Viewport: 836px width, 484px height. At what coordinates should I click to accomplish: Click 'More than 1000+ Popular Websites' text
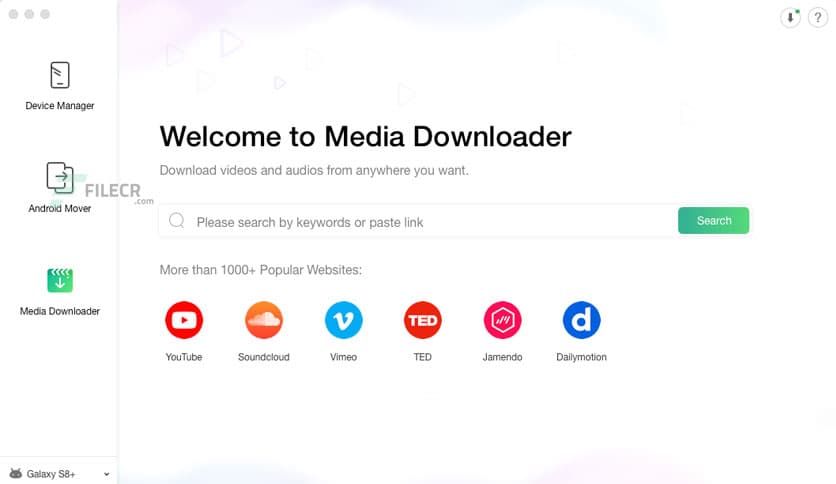(261, 270)
